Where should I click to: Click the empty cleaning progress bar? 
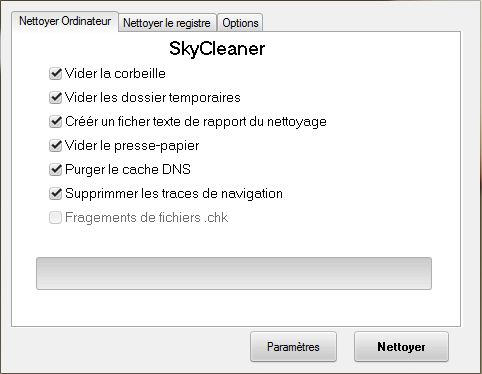[x=234, y=273]
